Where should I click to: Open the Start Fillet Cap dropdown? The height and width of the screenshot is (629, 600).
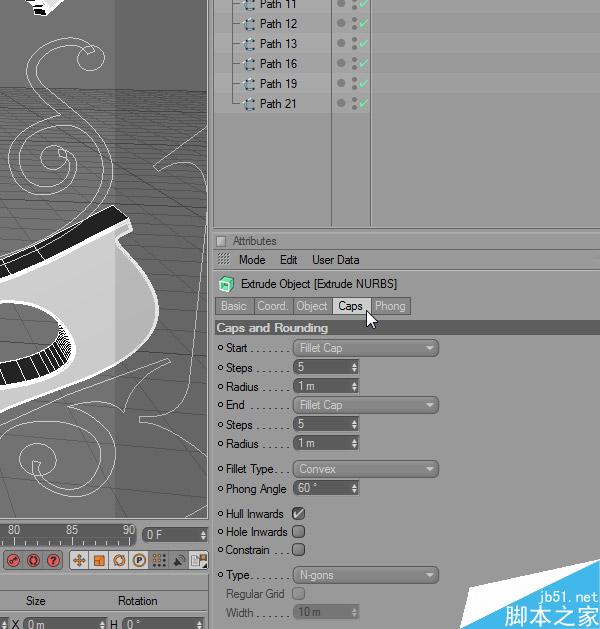coord(366,348)
